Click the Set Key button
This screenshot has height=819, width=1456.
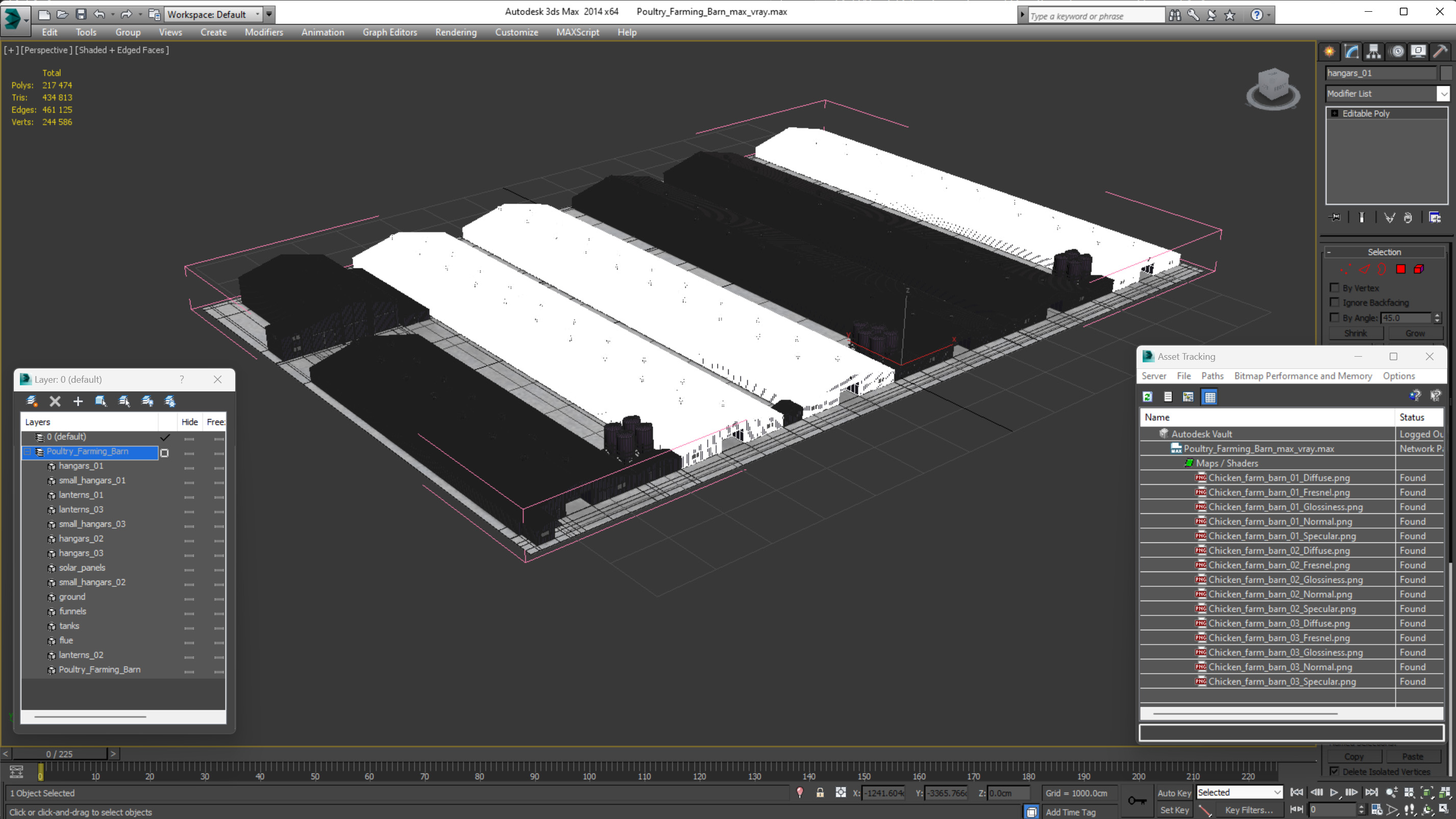pos(1174,810)
